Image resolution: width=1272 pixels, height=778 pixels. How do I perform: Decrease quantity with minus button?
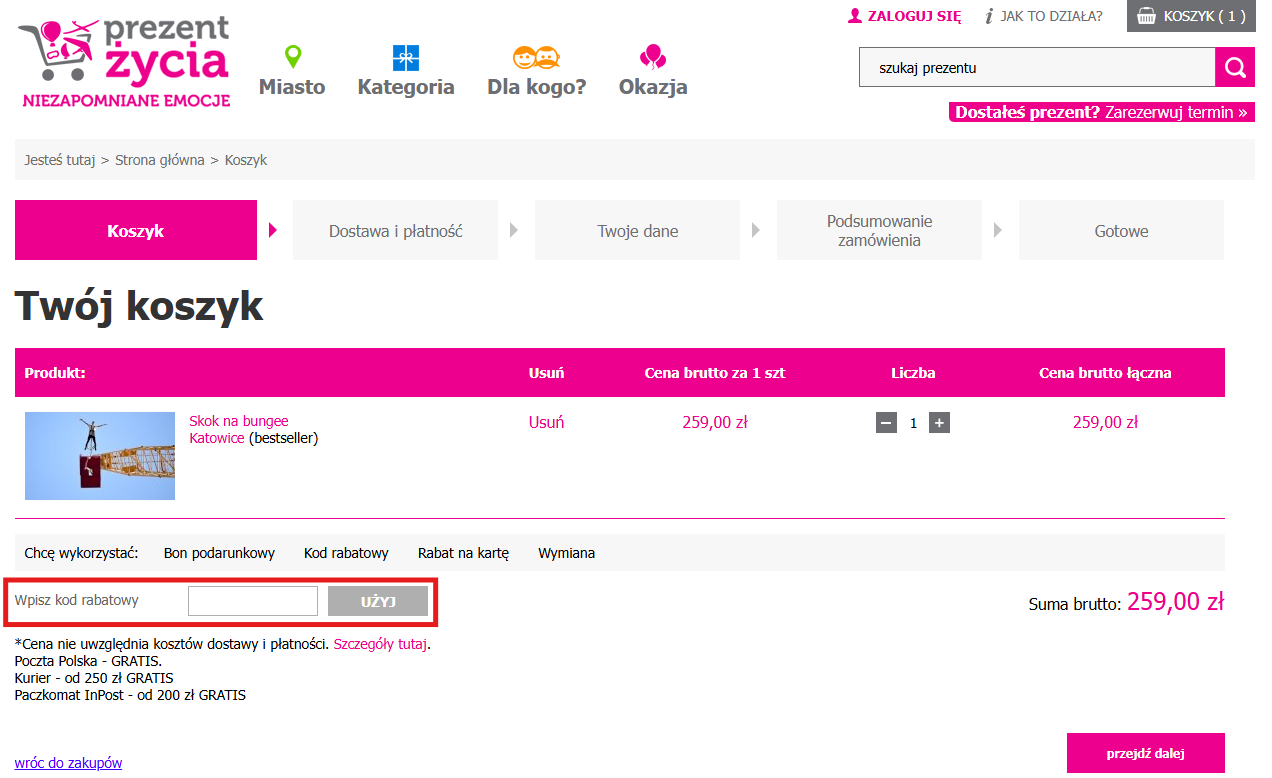coord(886,423)
